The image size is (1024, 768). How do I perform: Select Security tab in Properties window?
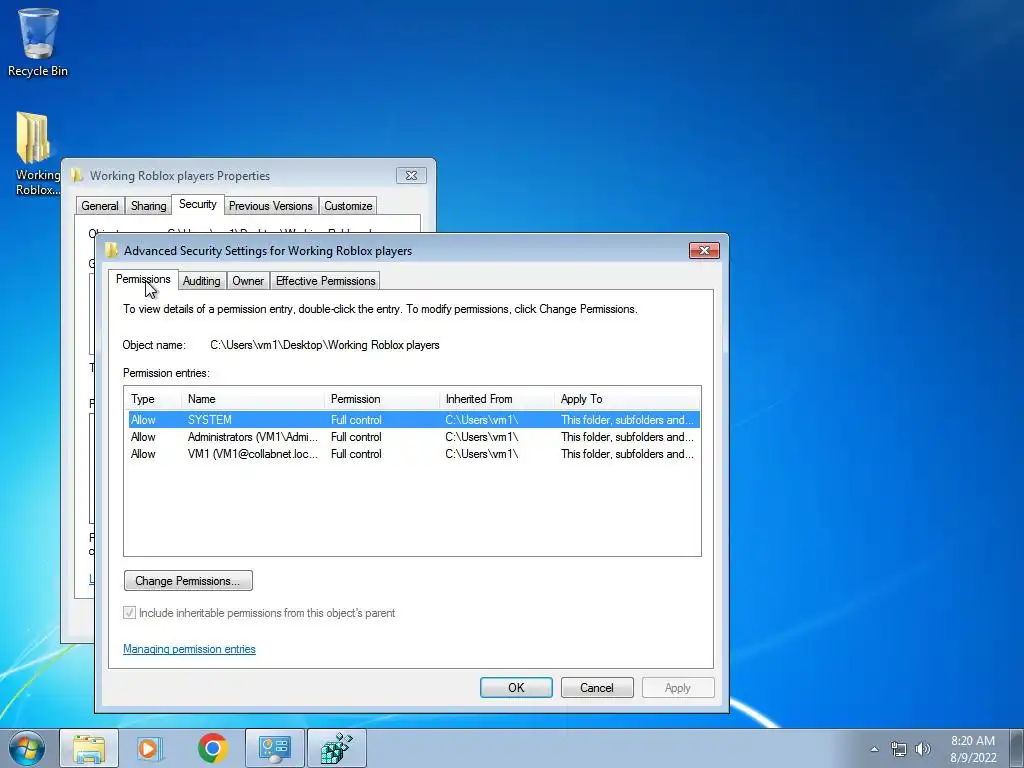(x=198, y=204)
